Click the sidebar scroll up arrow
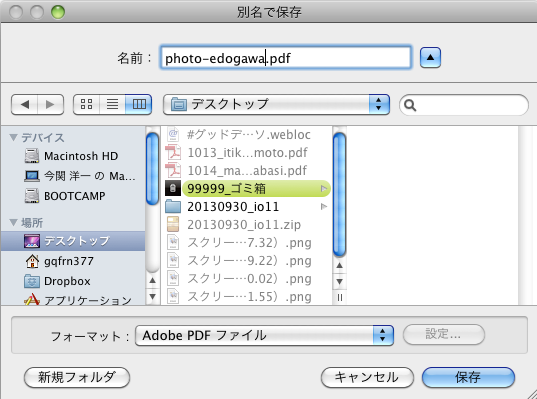 click(x=152, y=280)
